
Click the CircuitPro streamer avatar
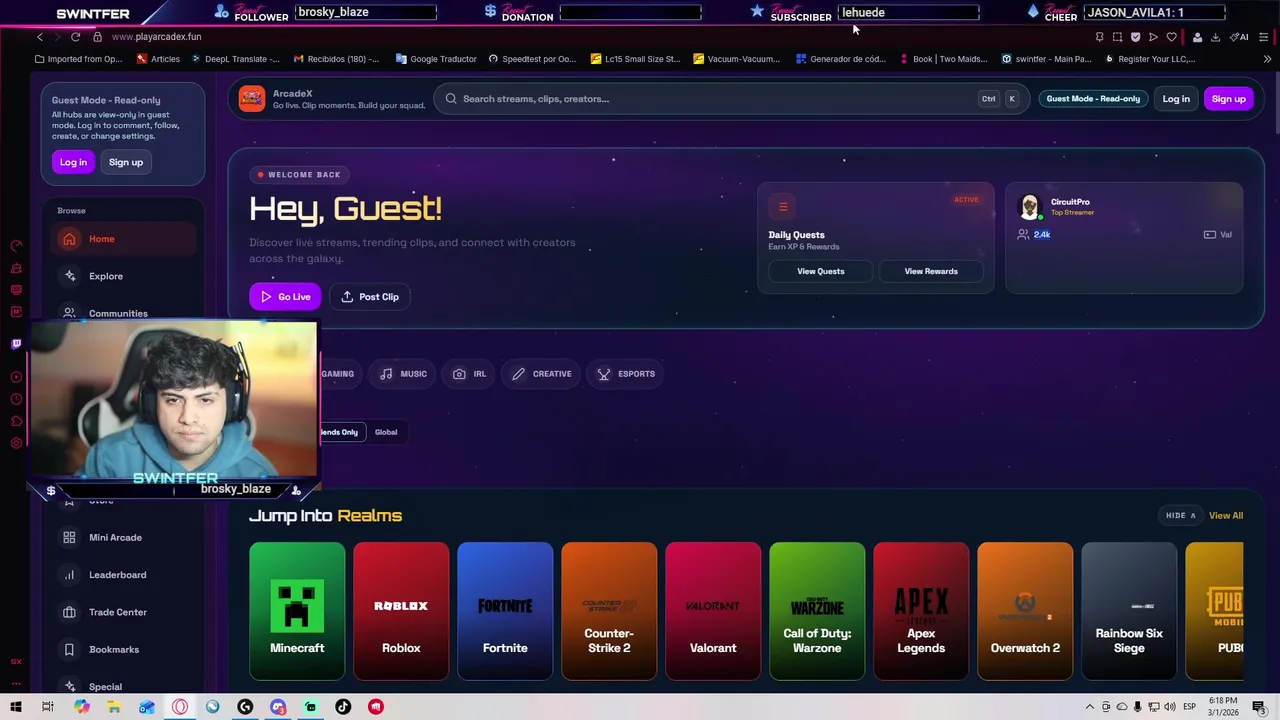[x=1029, y=207]
